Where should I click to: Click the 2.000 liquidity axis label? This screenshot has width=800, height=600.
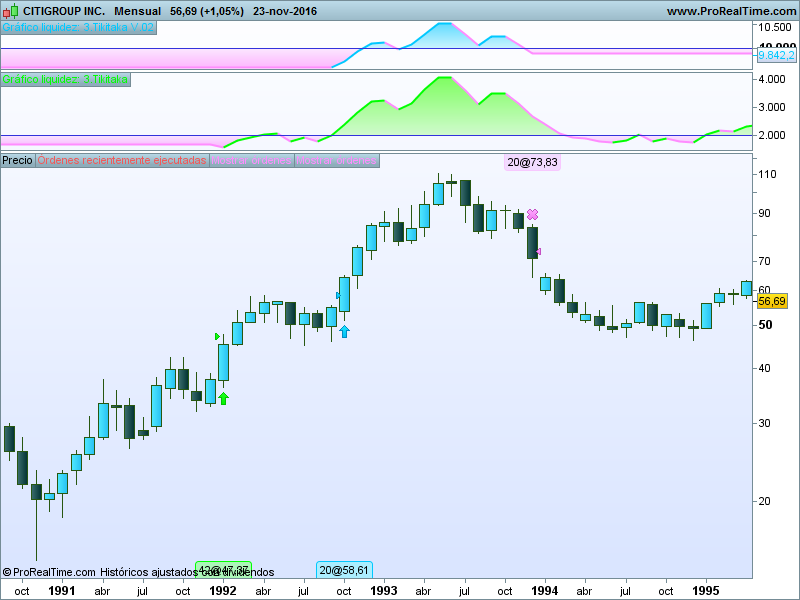pyautogui.click(x=772, y=136)
